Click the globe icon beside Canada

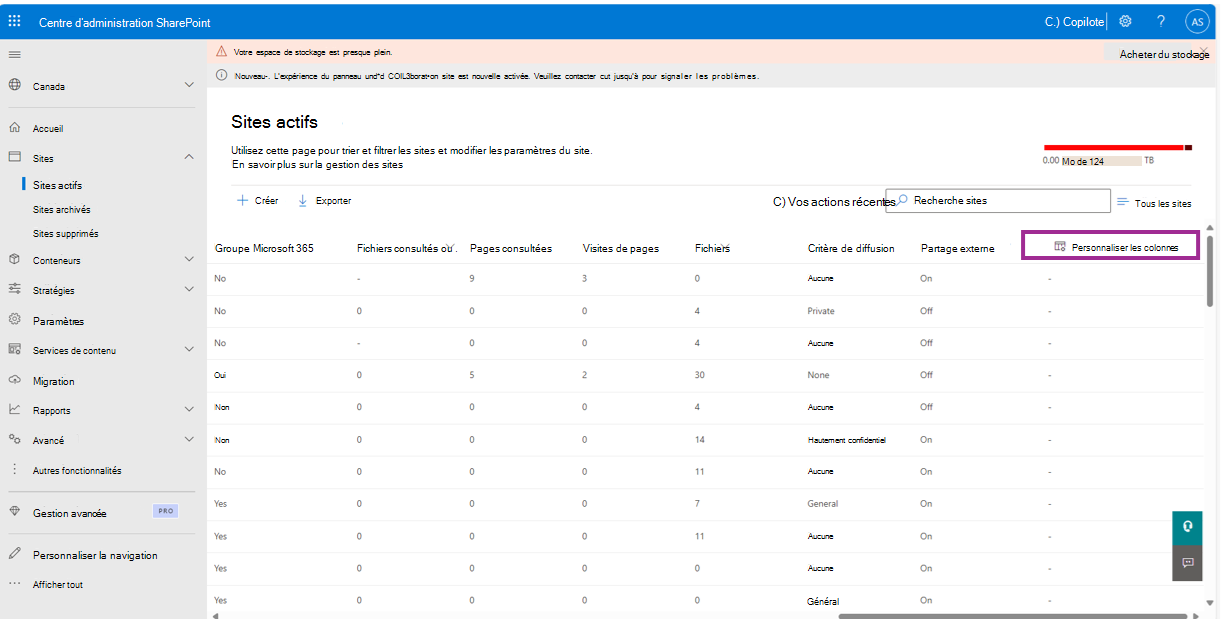point(15,85)
